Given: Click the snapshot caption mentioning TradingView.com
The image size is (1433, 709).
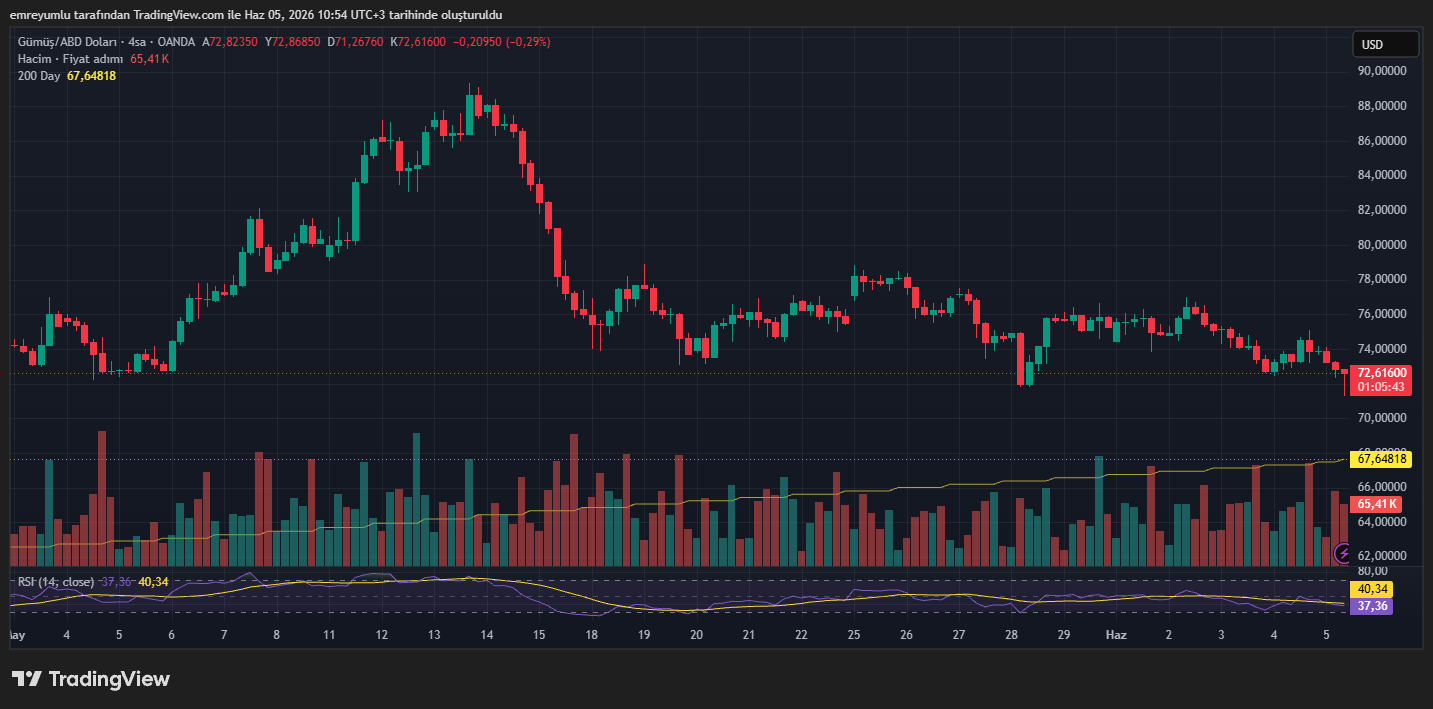Looking at the screenshot, I should tap(256, 15).
